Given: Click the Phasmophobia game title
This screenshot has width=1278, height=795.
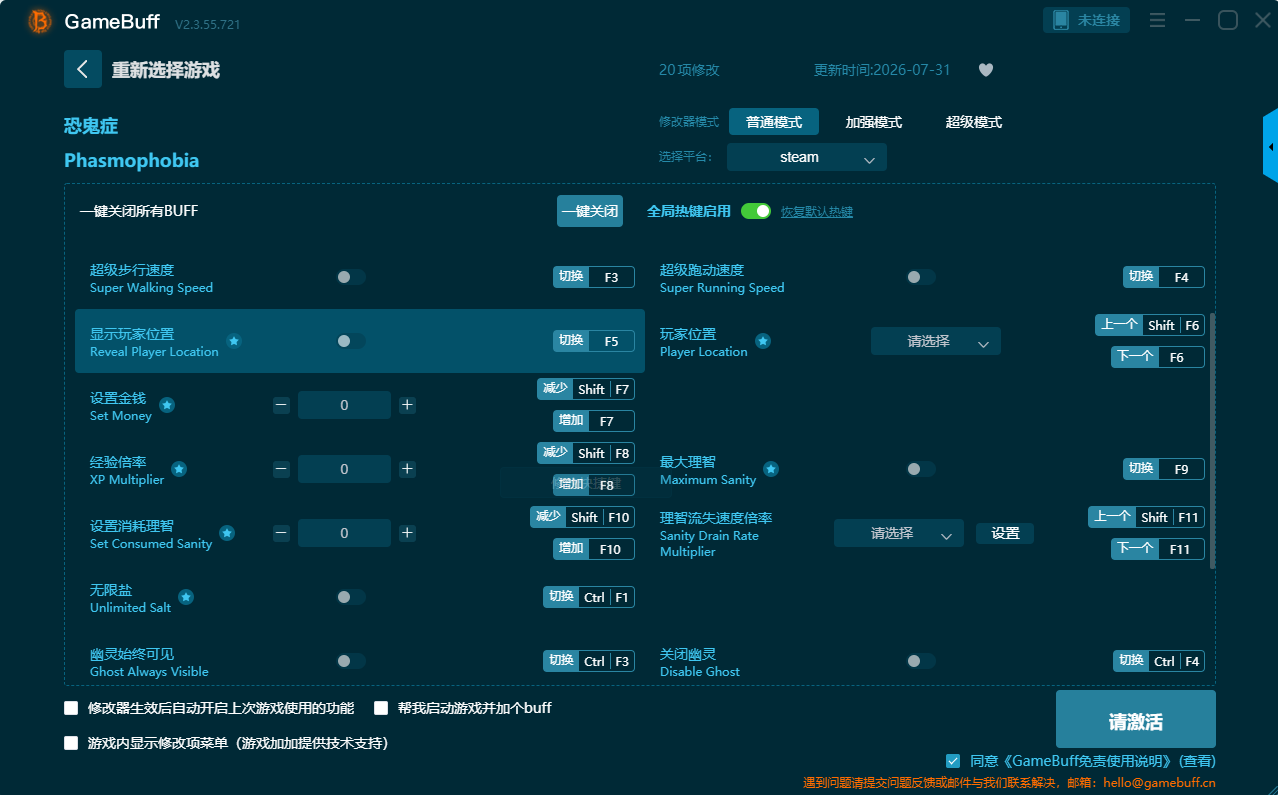Looking at the screenshot, I should point(131,160).
